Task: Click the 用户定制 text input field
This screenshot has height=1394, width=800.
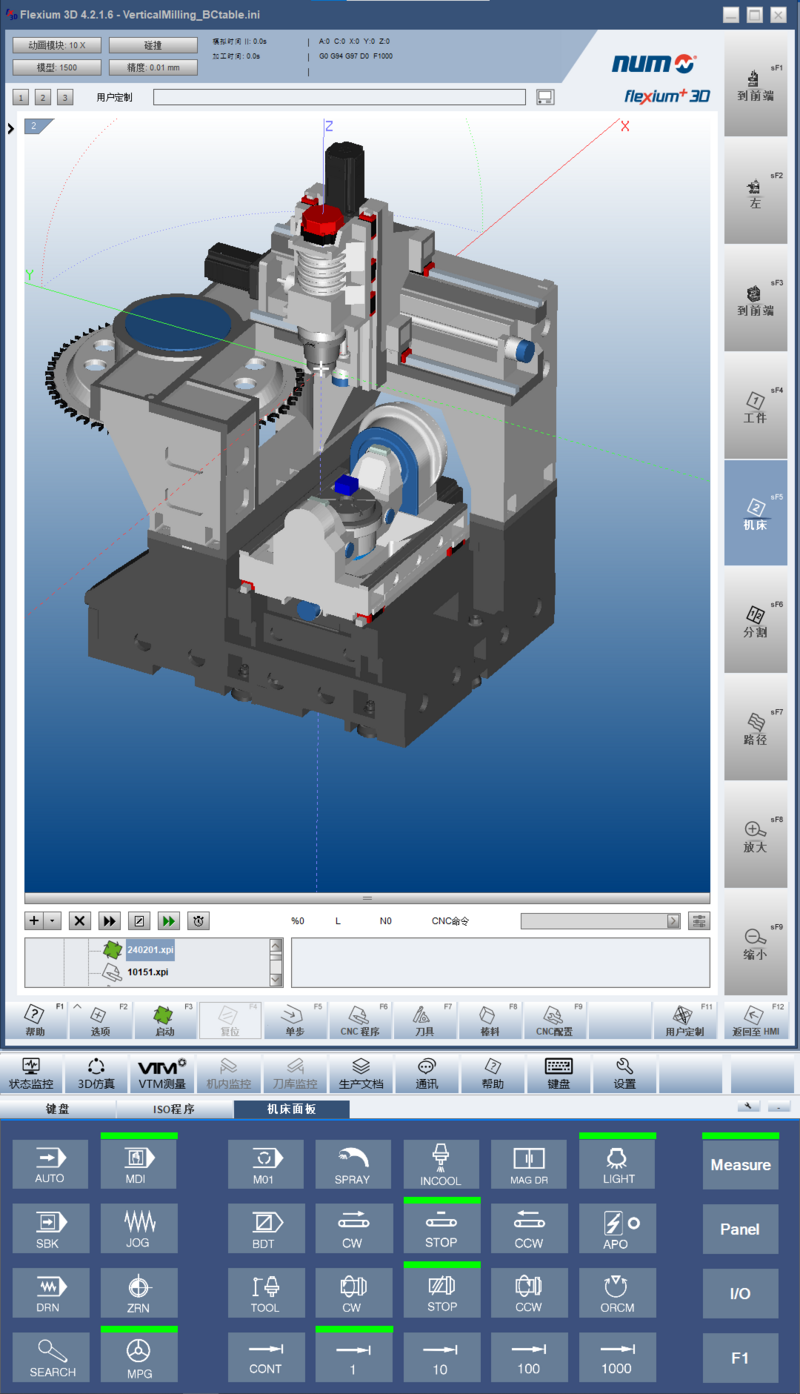Action: click(x=339, y=97)
